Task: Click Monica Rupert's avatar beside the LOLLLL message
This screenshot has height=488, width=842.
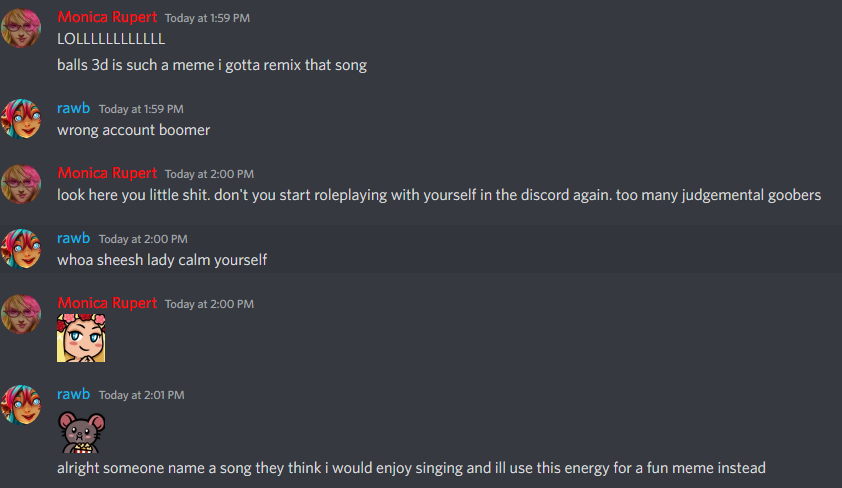Action: (21, 28)
